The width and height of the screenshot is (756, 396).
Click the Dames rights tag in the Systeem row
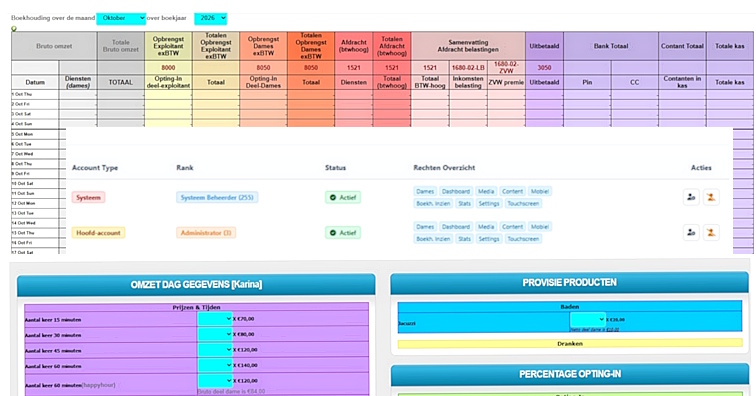425,191
